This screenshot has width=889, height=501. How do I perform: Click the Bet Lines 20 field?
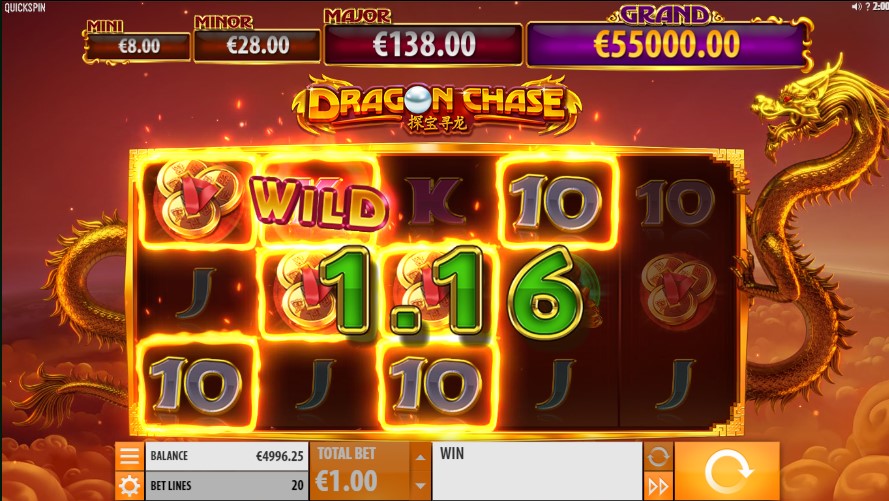click(x=227, y=486)
